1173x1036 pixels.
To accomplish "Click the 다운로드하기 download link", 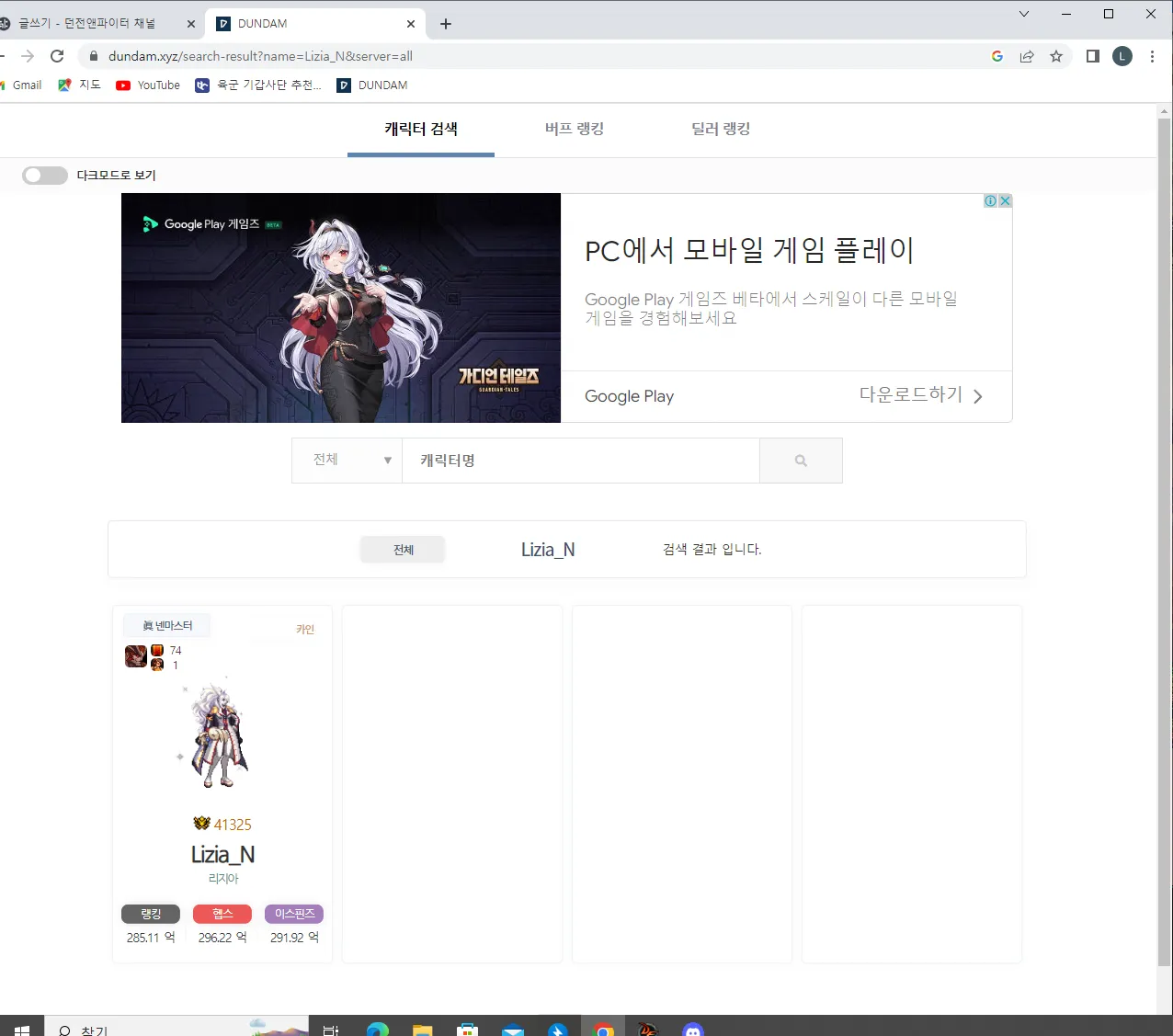I will 910,393.
